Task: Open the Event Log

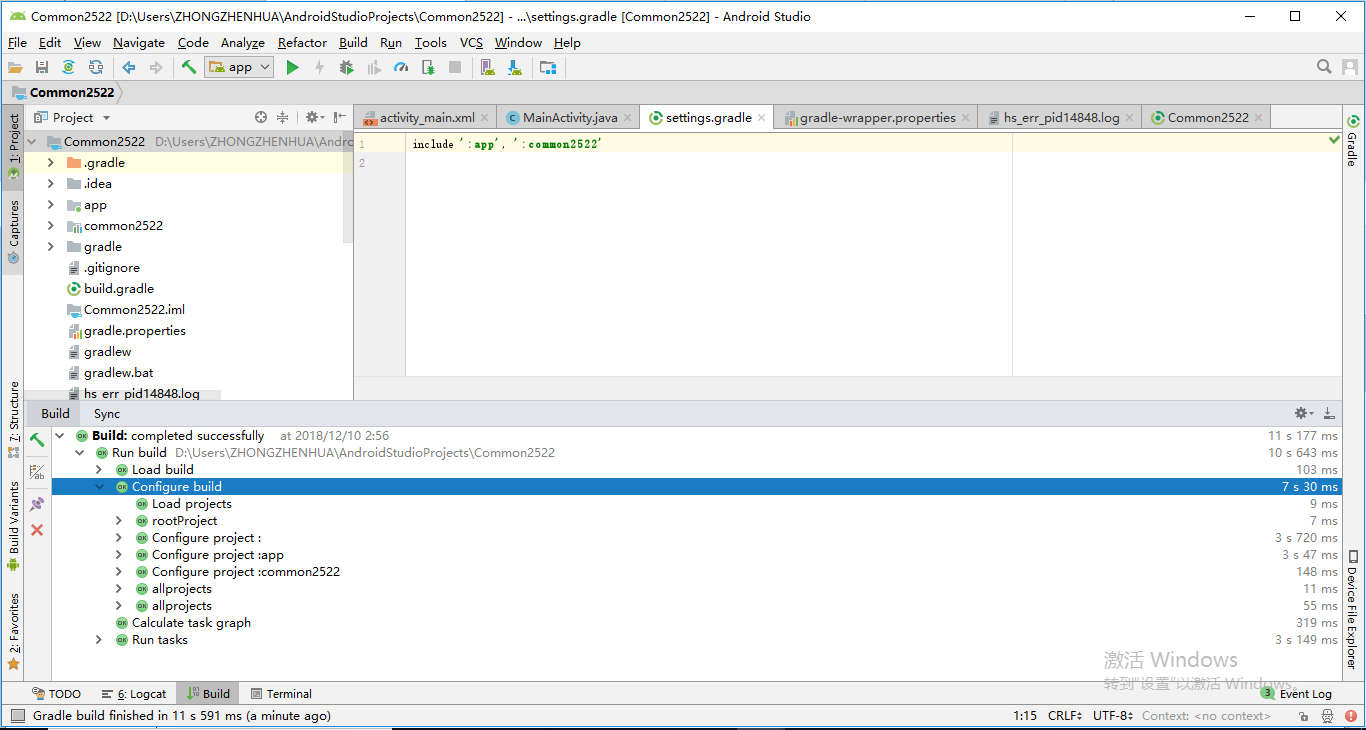Action: point(1296,694)
